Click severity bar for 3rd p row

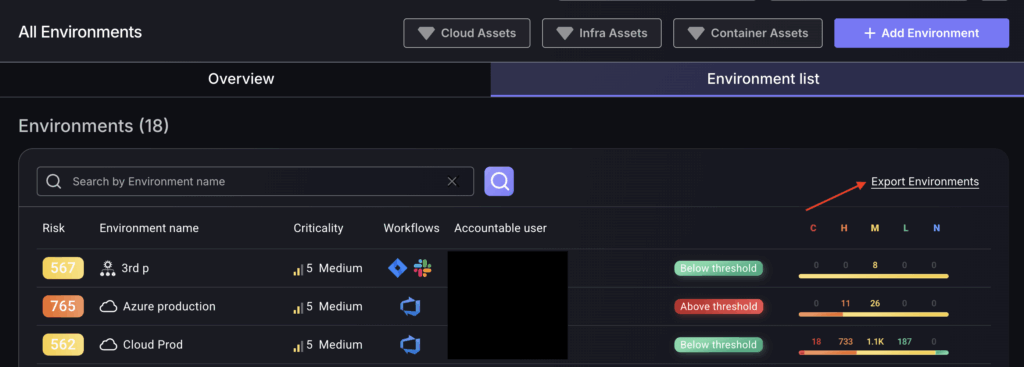tap(873, 276)
